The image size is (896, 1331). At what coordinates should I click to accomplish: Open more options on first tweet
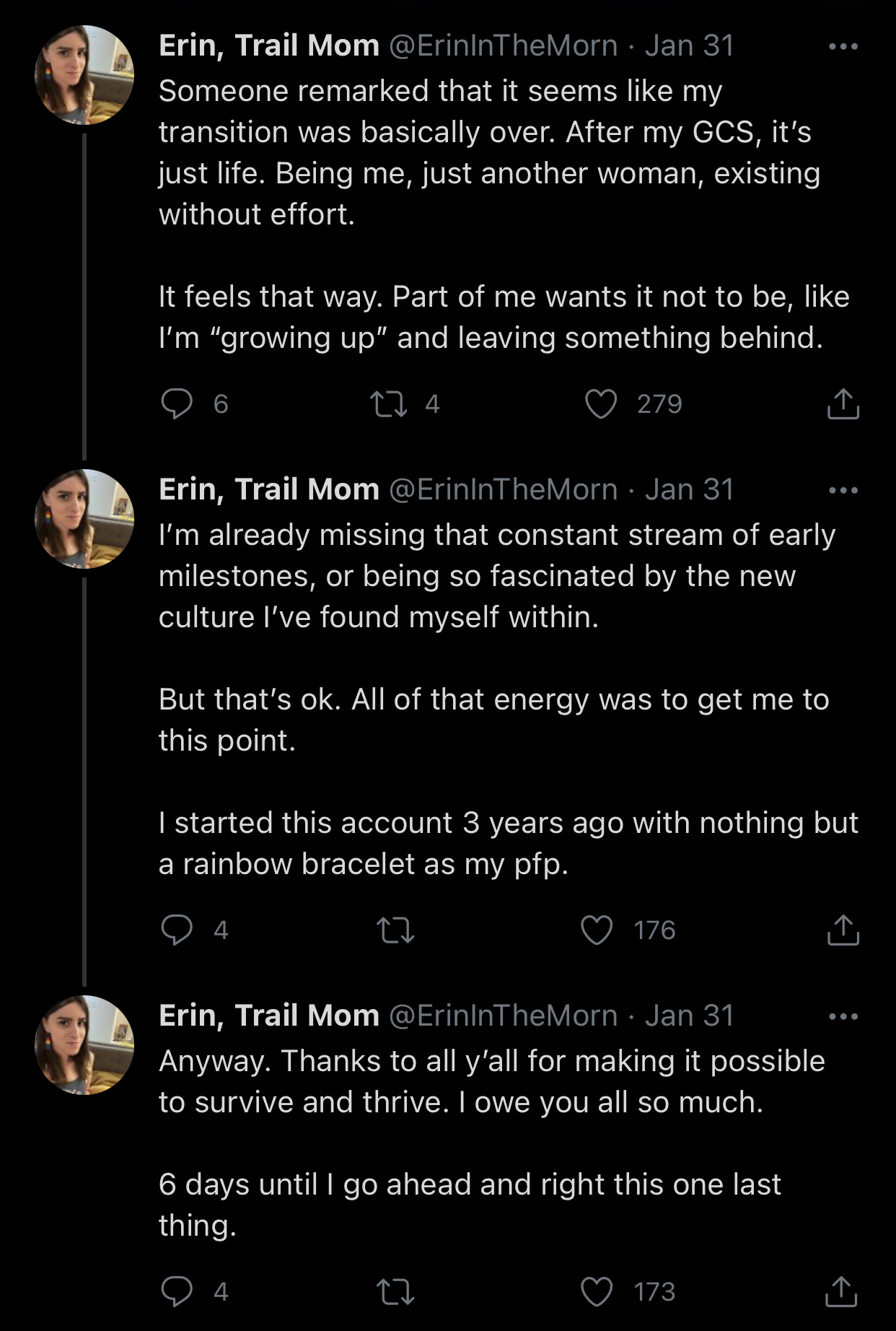(x=843, y=47)
